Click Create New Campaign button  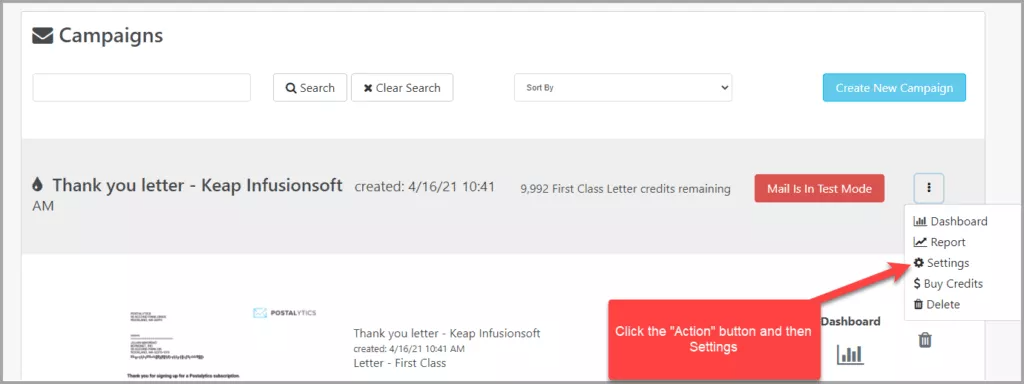[x=894, y=88]
